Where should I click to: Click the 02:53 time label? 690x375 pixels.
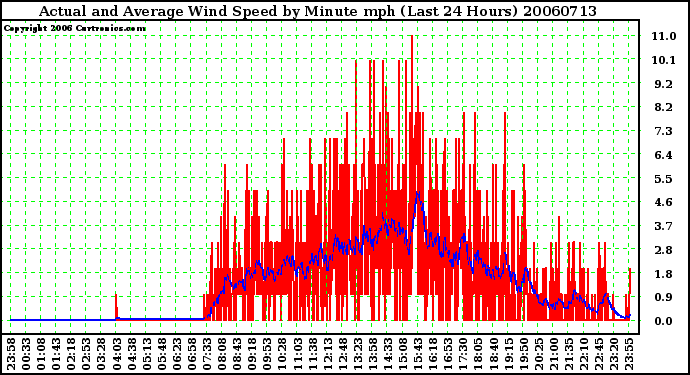(86, 354)
